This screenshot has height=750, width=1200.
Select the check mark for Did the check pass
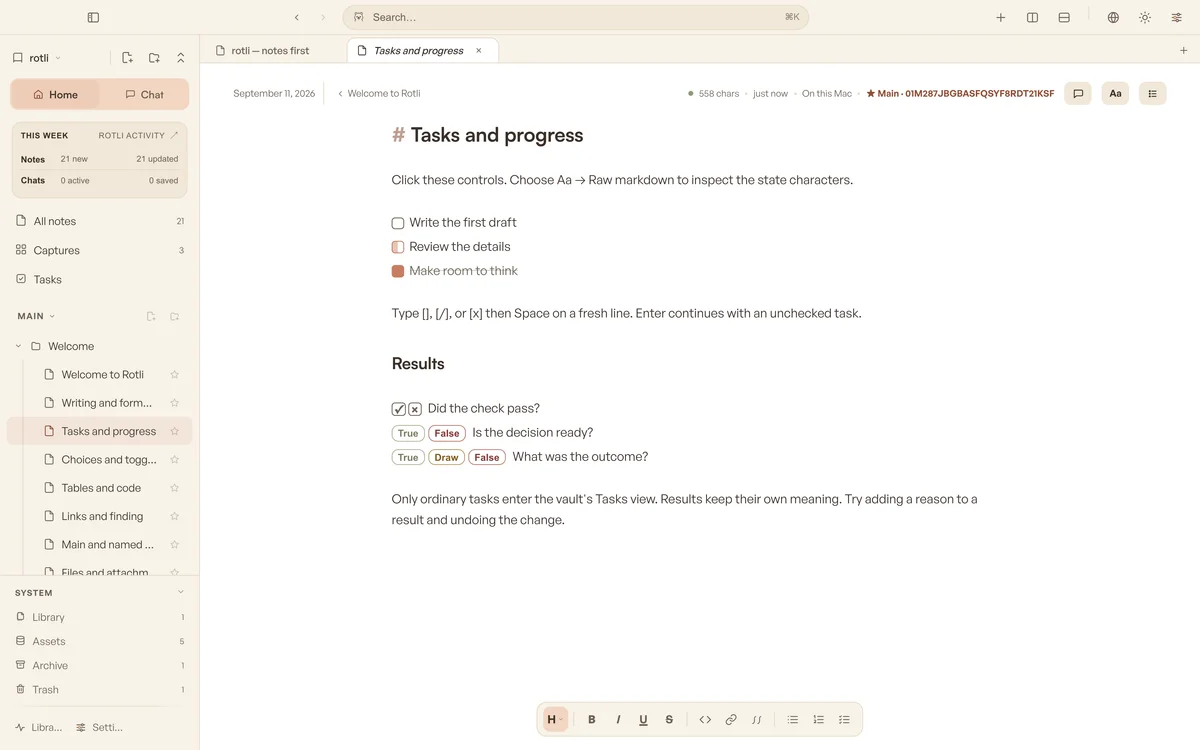click(399, 409)
